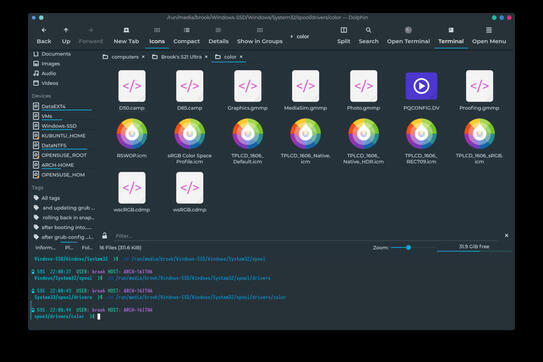
Task: Select sRGB Color Space Profile.icm
Action: 190,141
